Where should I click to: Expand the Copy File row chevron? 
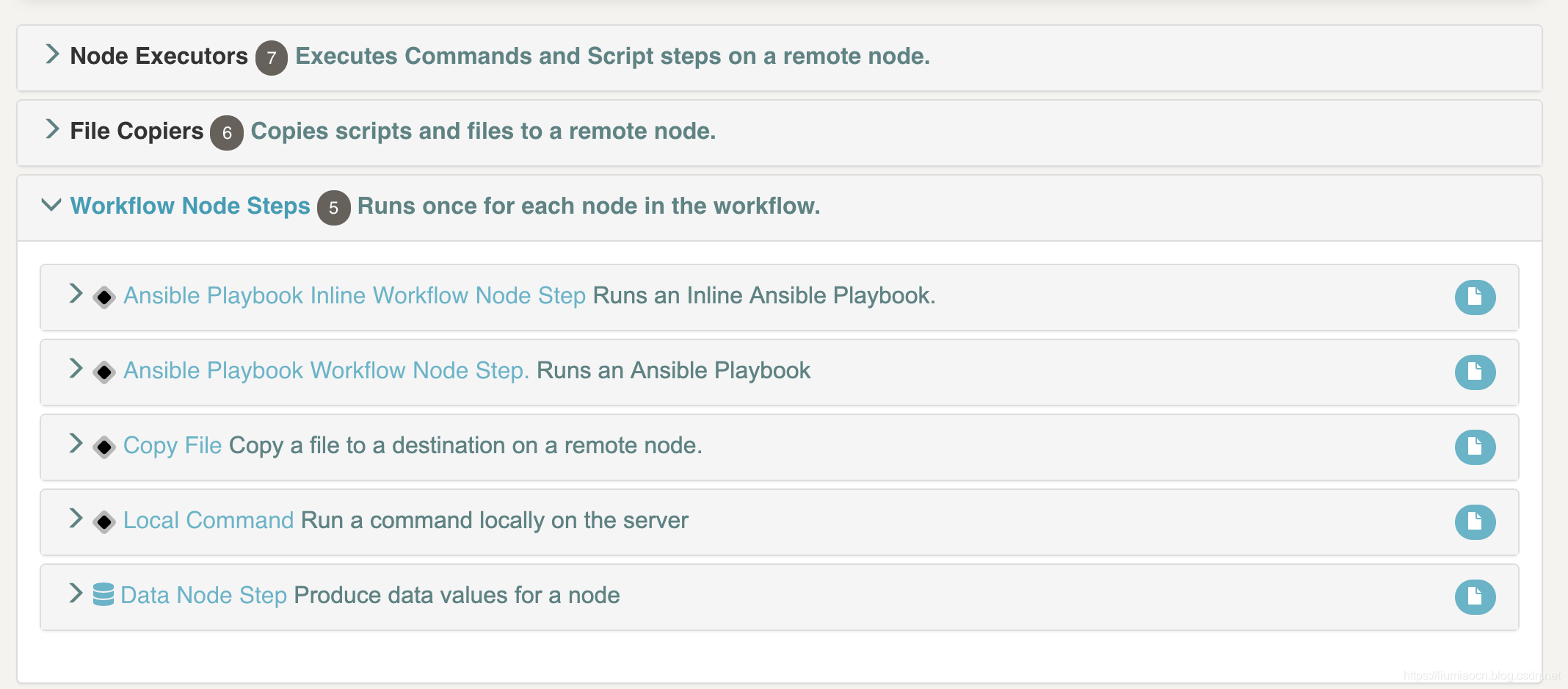click(x=76, y=443)
